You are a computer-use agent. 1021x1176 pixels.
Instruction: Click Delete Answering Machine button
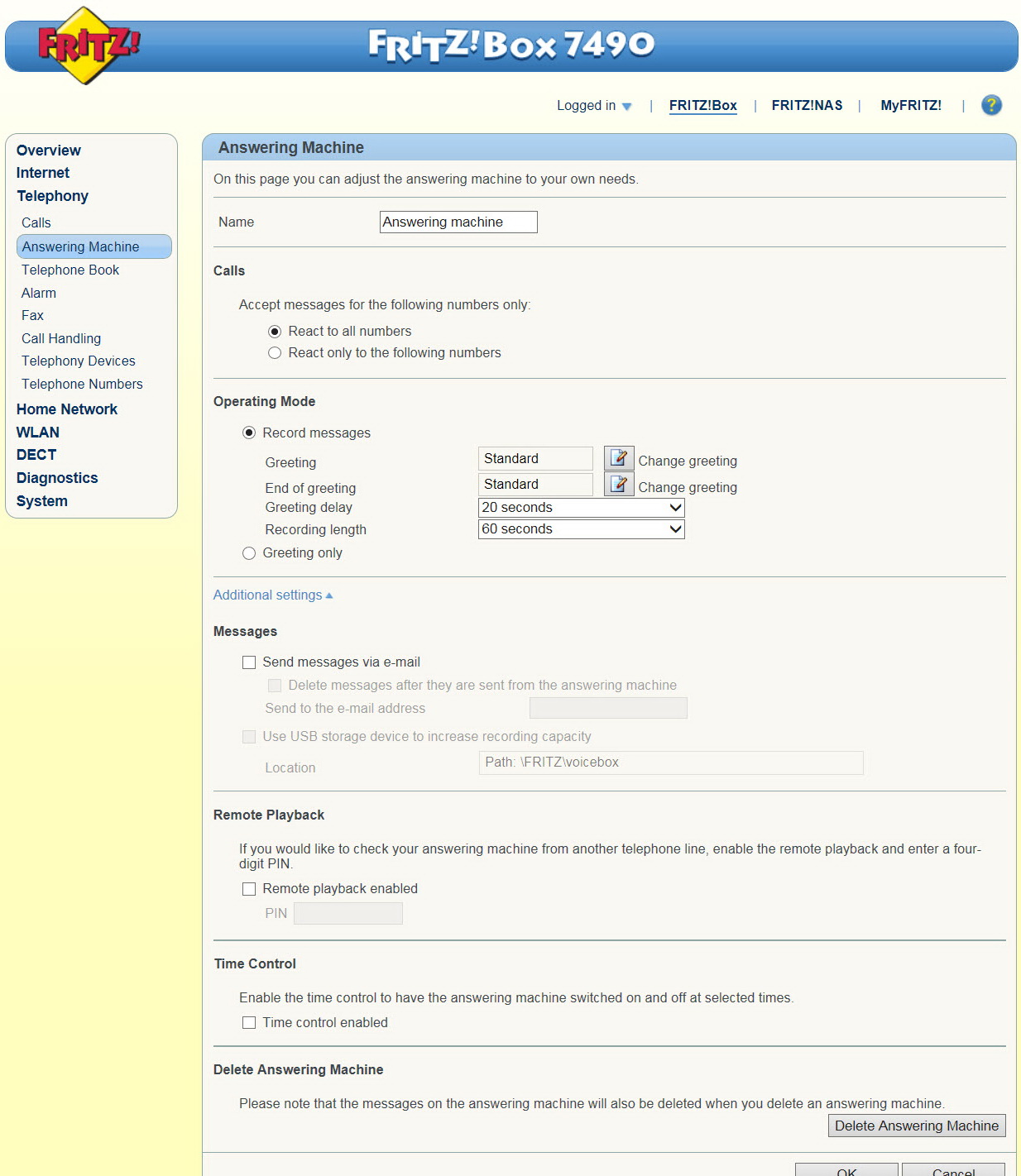917,1126
